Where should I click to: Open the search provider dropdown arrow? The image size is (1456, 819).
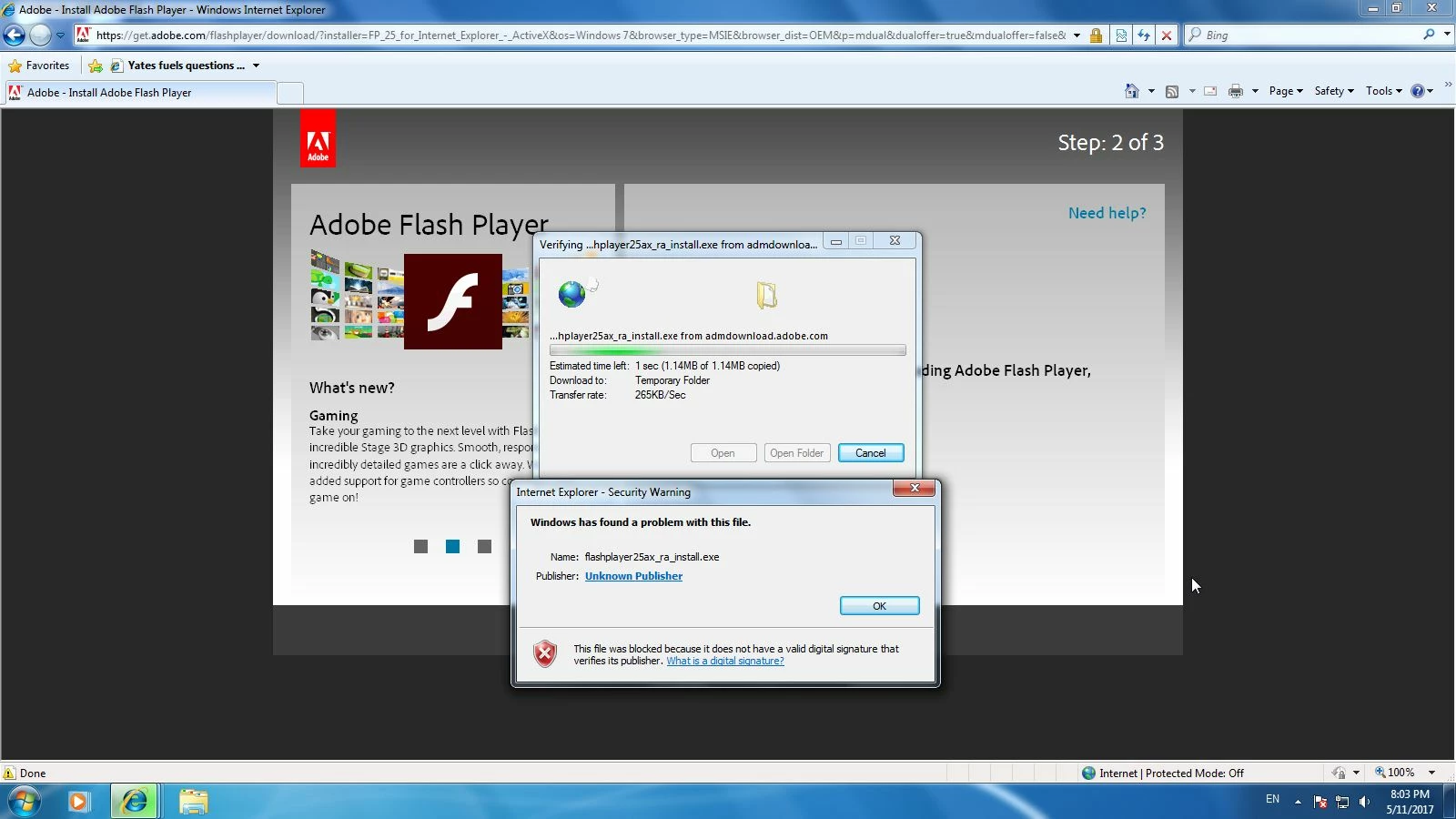[1447, 35]
